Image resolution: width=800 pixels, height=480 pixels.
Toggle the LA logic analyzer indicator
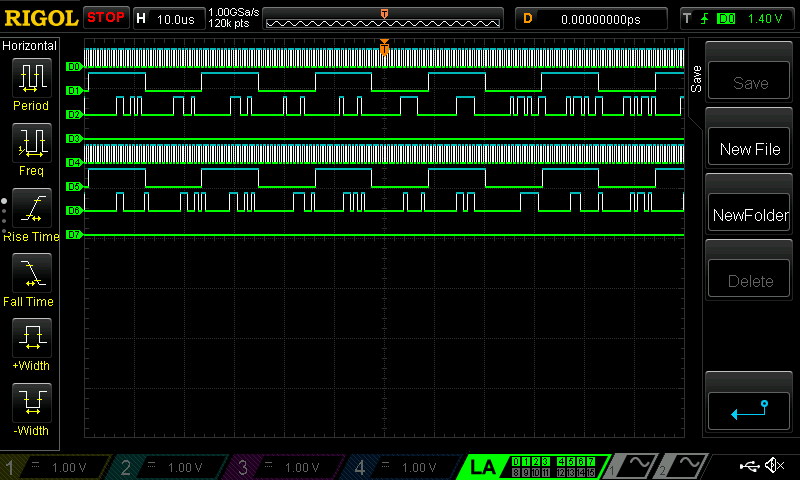[482, 466]
